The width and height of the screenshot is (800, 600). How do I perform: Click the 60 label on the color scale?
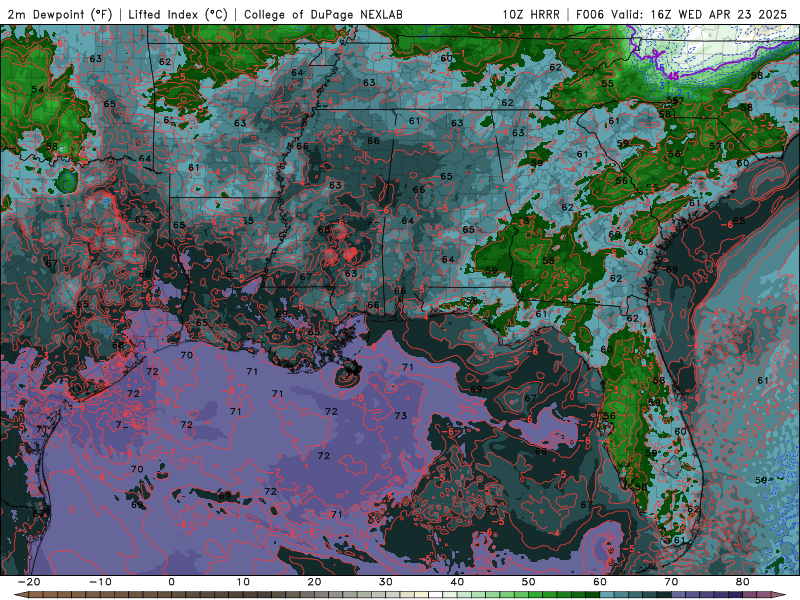click(x=600, y=582)
